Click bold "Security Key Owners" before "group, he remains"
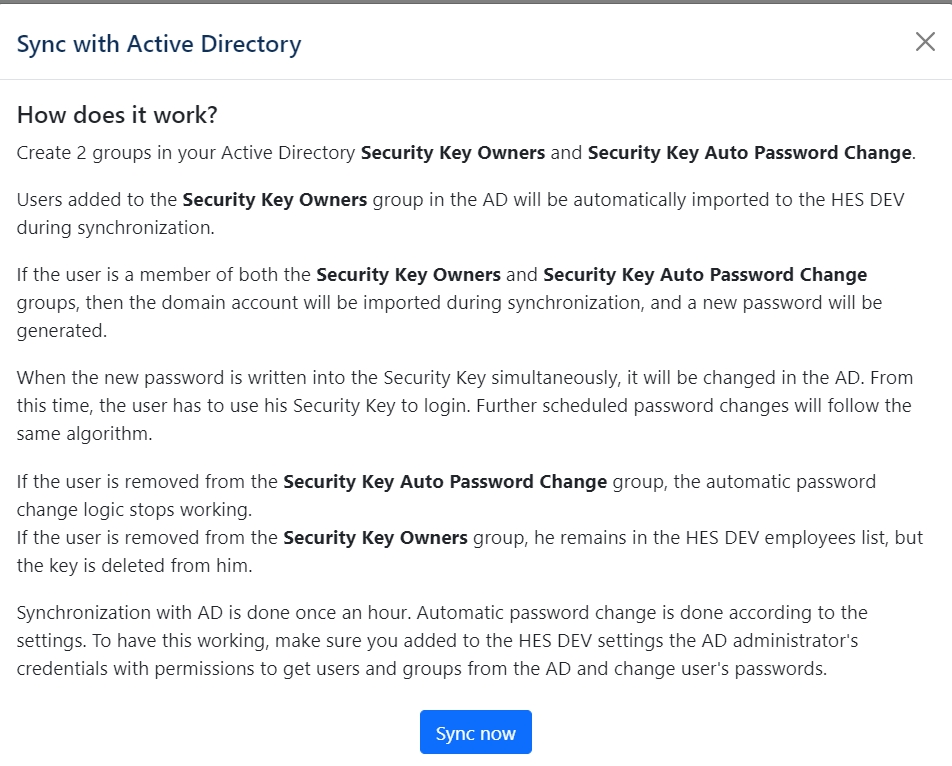The width and height of the screenshot is (952, 766). (x=375, y=537)
